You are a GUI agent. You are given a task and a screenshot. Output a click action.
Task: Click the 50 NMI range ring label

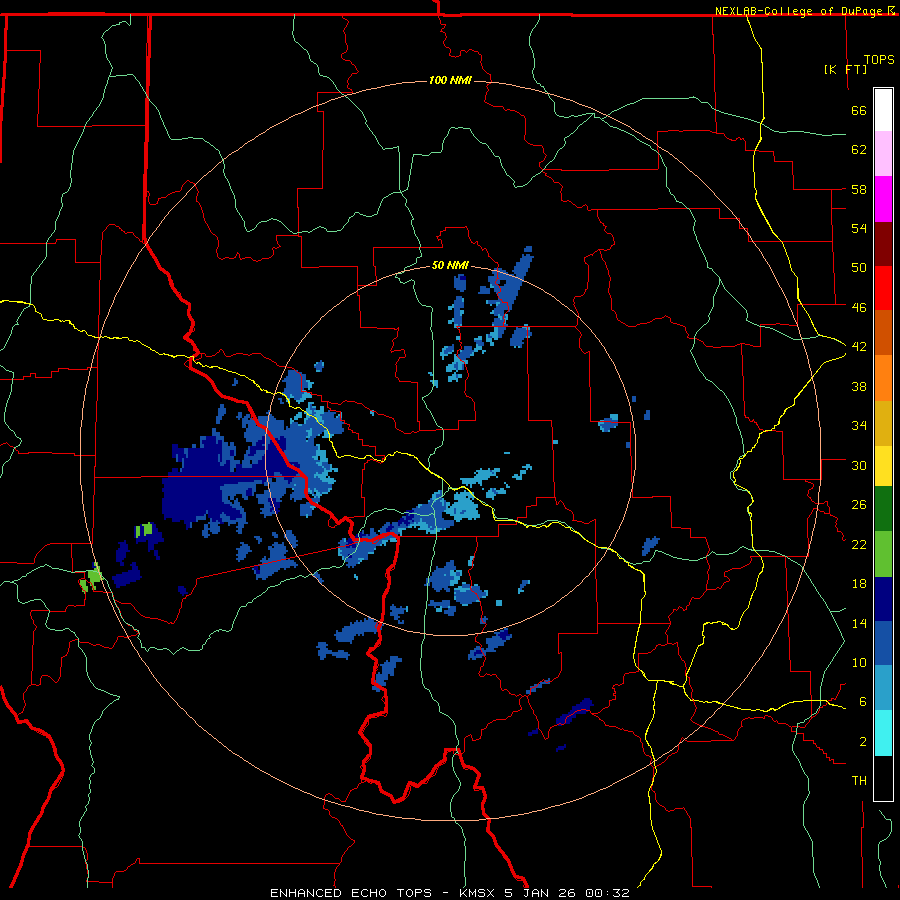[450, 265]
